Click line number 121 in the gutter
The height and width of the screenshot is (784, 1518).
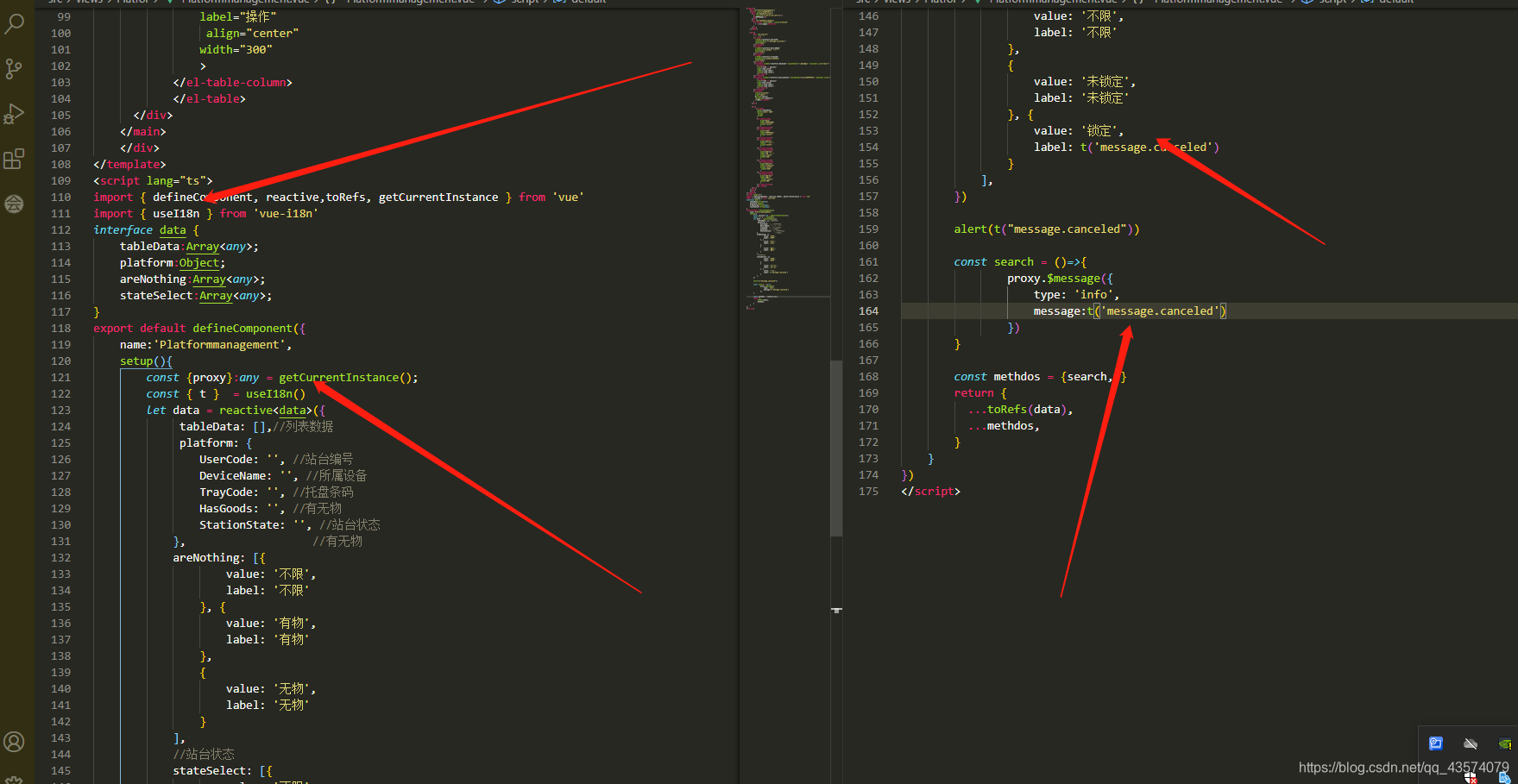pos(61,378)
